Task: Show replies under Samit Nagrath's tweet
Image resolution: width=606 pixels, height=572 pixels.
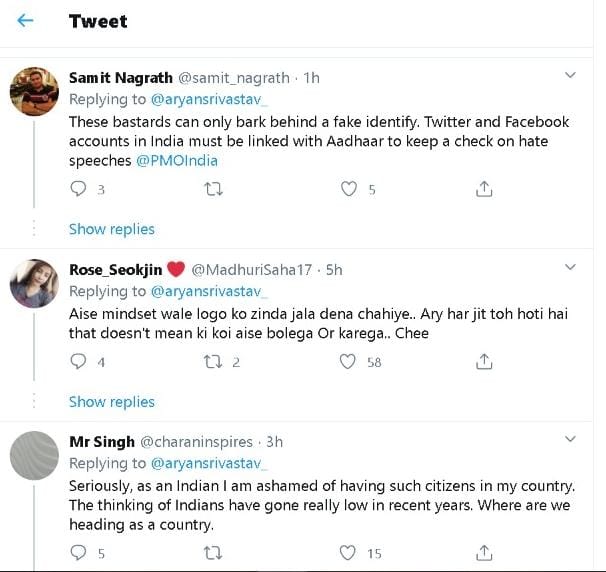Action: coord(111,229)
